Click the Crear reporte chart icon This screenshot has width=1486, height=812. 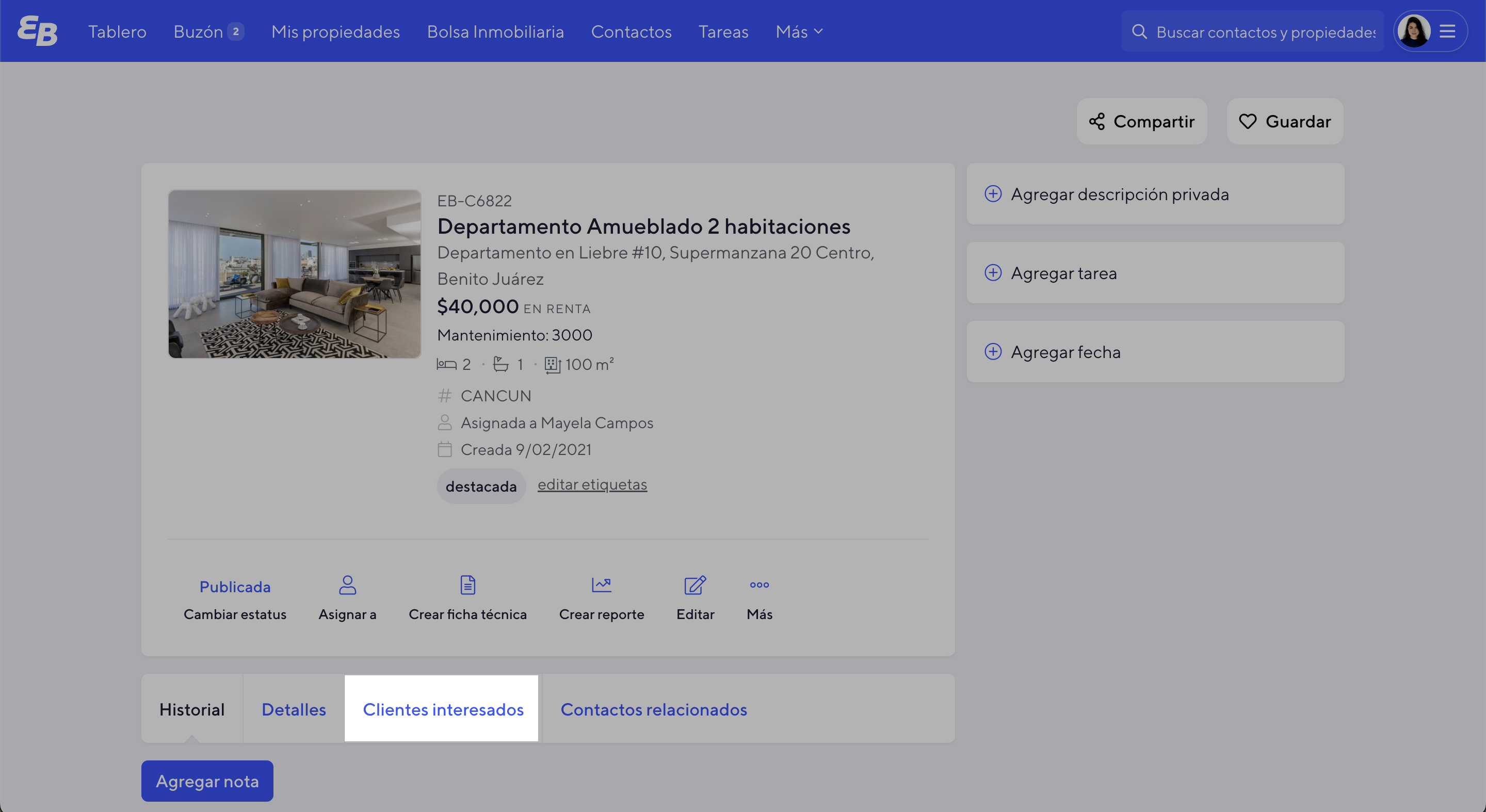601,585
